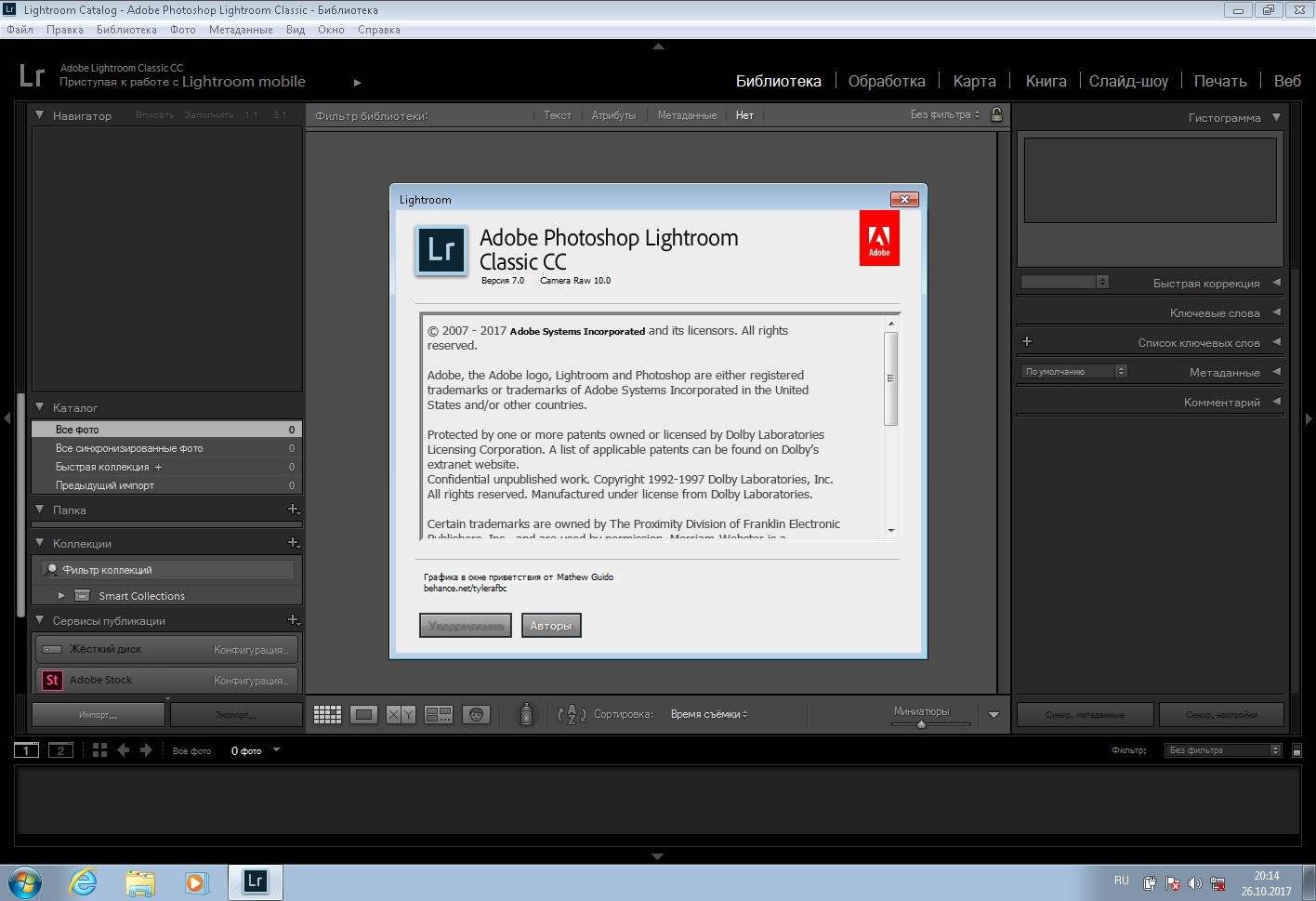Open Compare view (X|Y)
1316x901 pixels.
click(x=401, y=714)
